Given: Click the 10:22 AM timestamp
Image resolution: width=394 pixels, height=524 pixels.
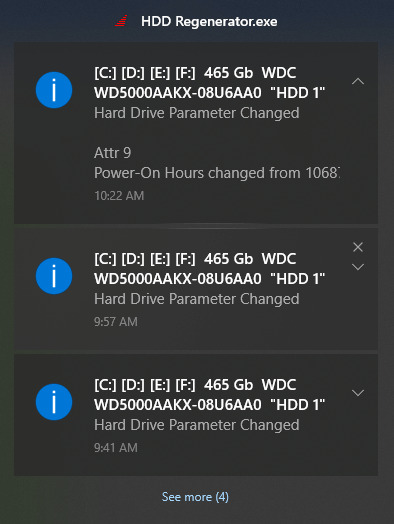Looking at the screenshot, I should point(119,195).
